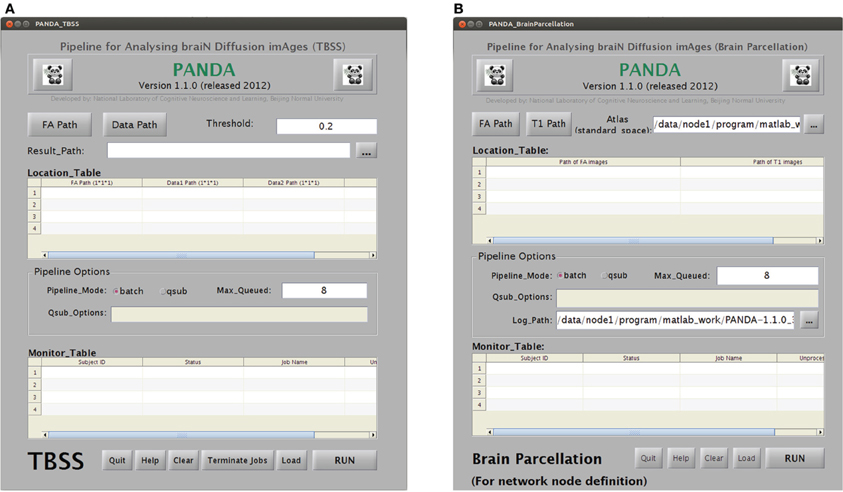
Task: Click 'Subject ID' header in TBSS Monitor_Table
Action: click(x=92, y=362)
